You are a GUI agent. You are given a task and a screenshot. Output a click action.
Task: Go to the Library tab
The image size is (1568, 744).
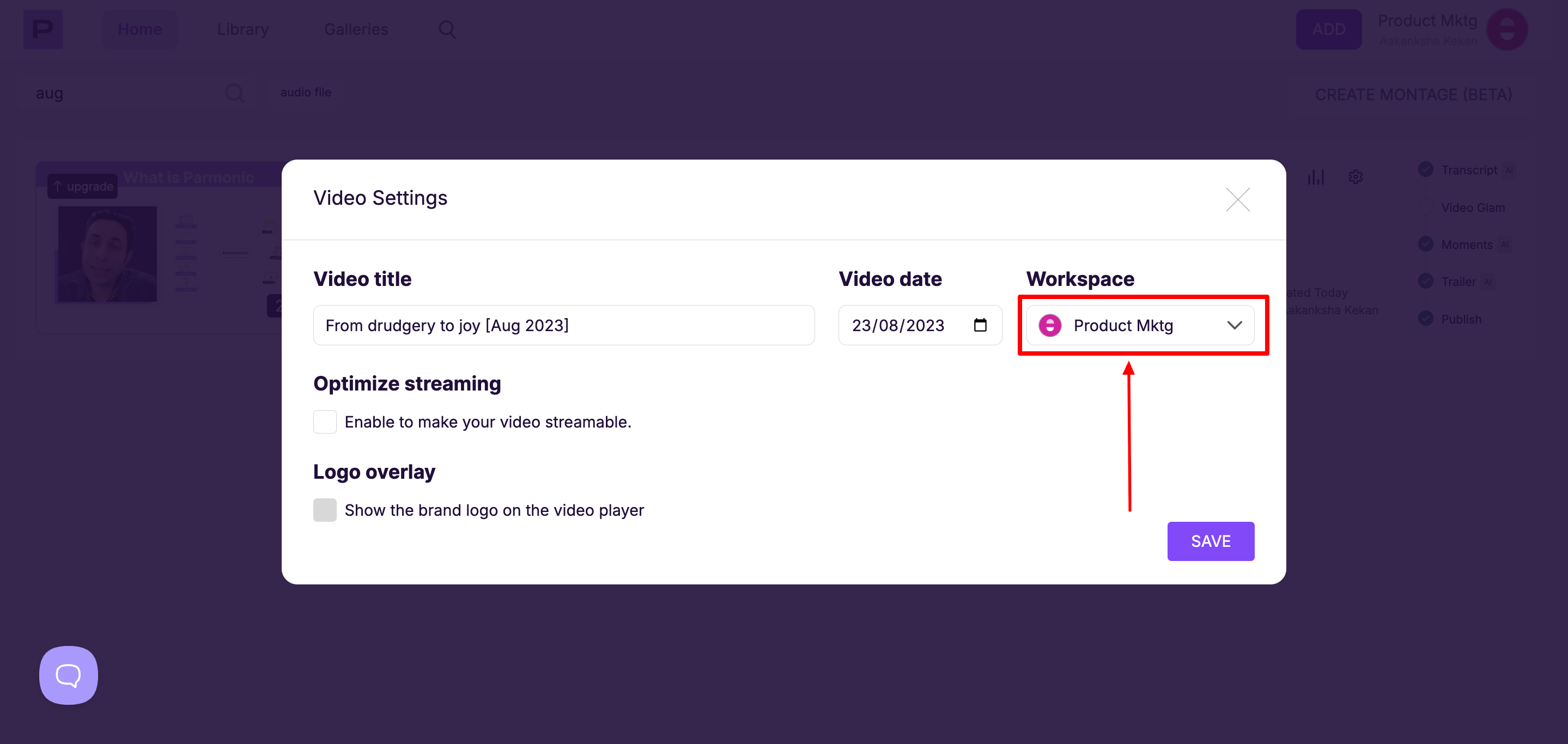point(243,28)
